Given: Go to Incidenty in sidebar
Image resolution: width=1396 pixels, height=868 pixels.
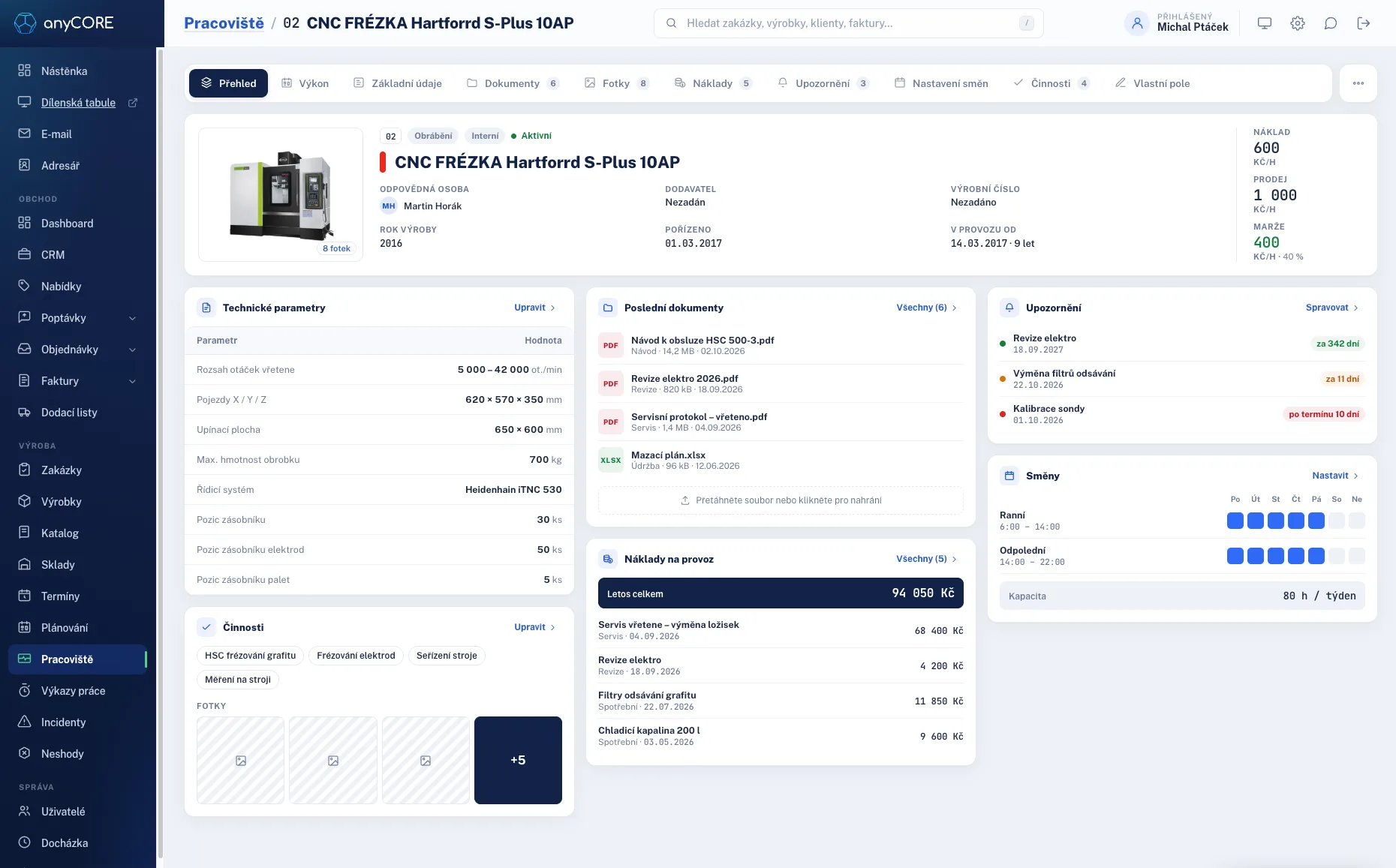Looking at the screenshot, I should coord(78,722).
